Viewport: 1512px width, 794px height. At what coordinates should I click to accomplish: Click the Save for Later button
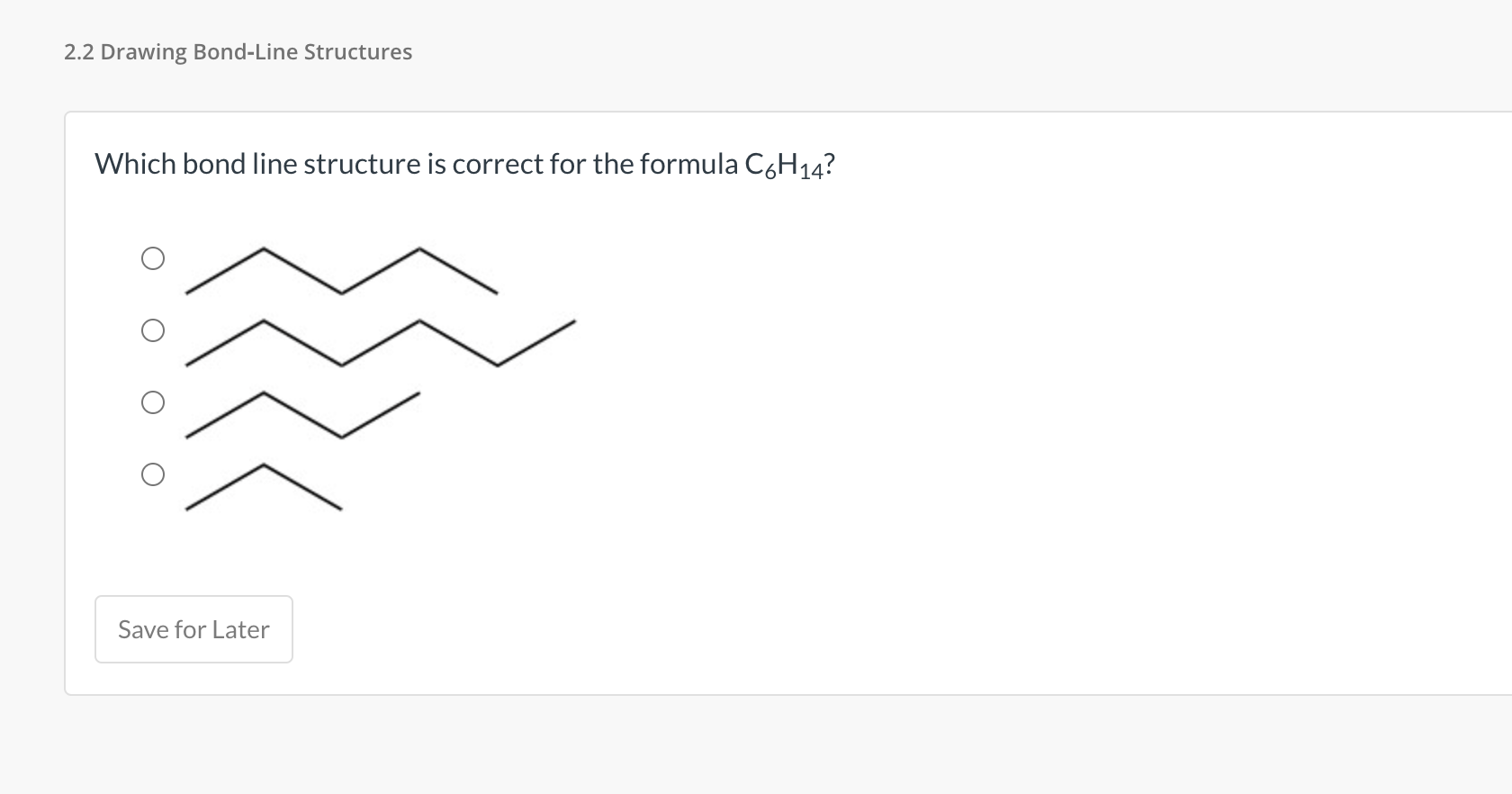tap(193, 629)
